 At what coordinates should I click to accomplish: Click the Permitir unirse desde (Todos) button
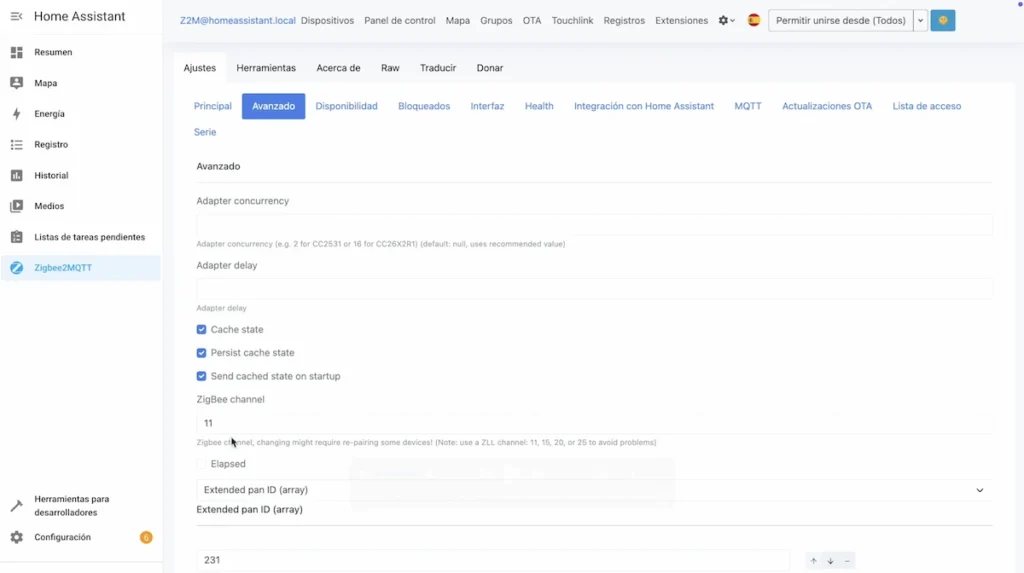(x=840, y=20)
